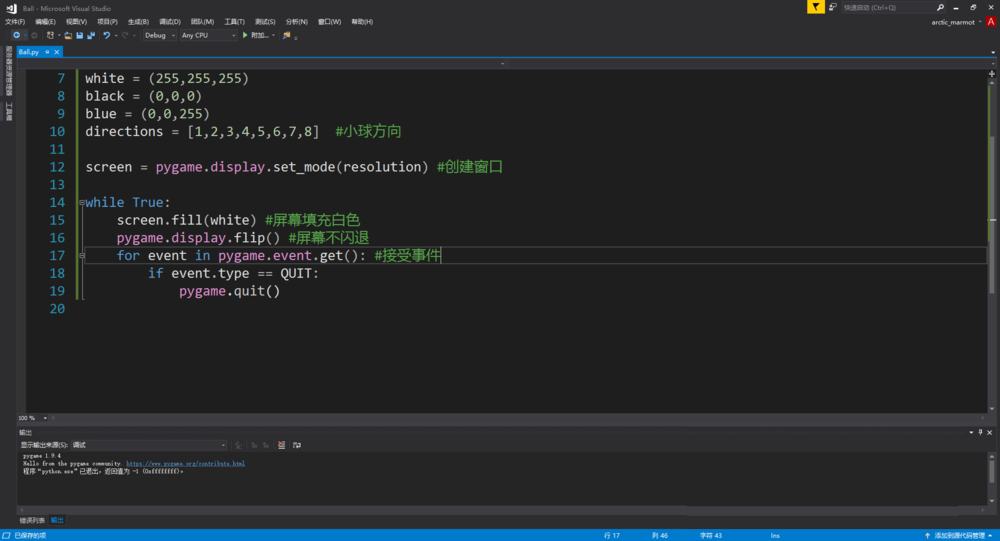Click the arctic_marmot account name
The height and width of the screenshot is (541, 1000).
pyautogui.click(x=953, y=22)
